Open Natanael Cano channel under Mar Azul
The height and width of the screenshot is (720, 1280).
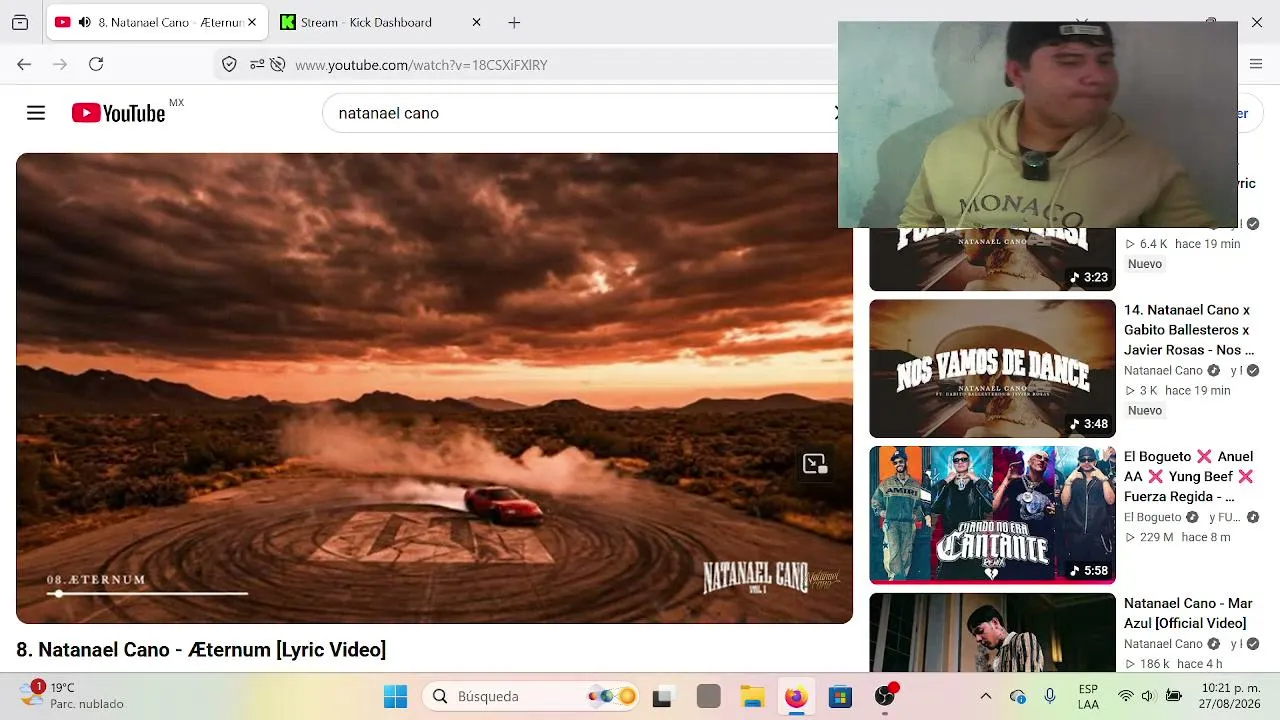coord(1163,644)
